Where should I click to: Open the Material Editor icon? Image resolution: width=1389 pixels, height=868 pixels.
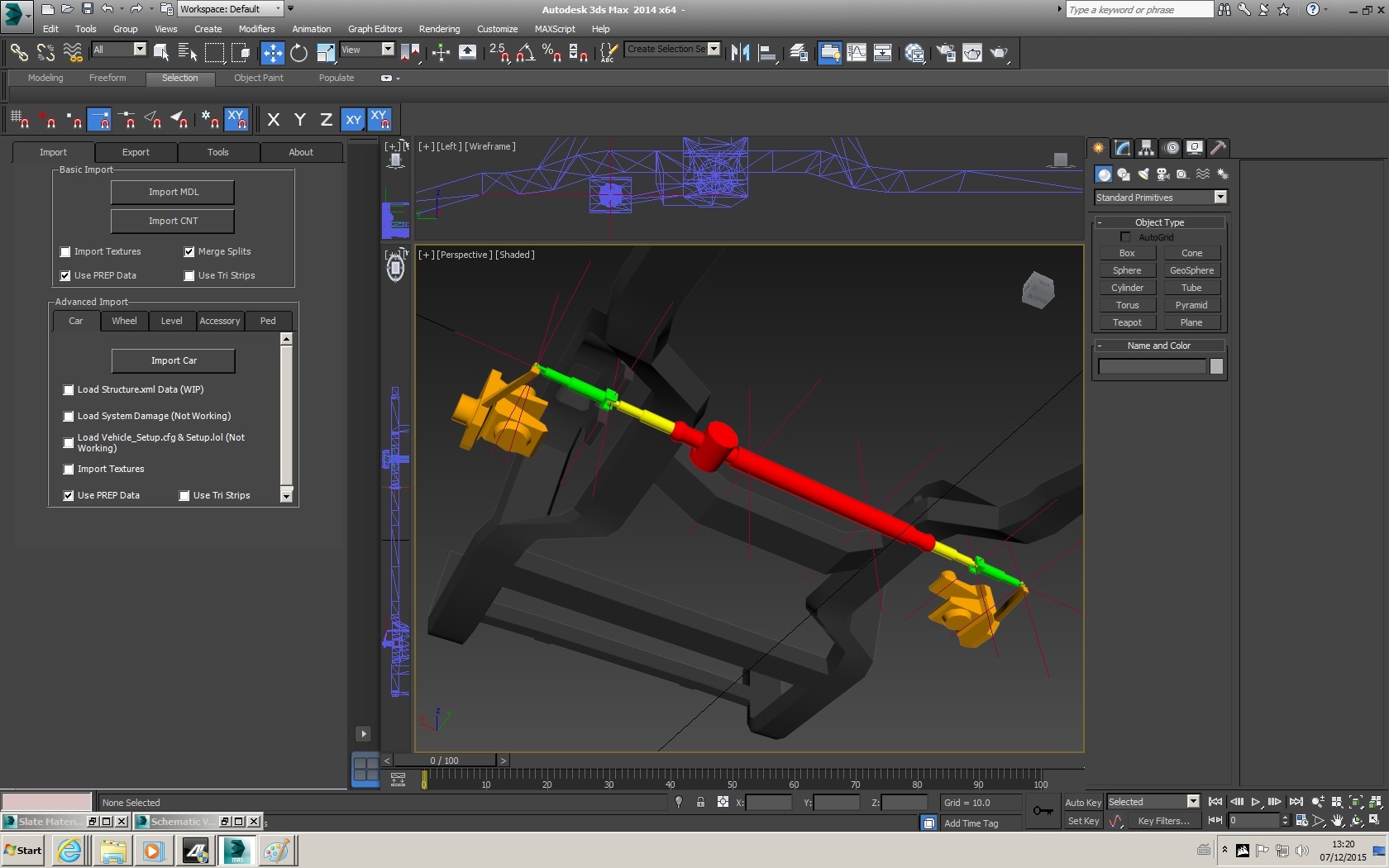click(x=914, y=53)
